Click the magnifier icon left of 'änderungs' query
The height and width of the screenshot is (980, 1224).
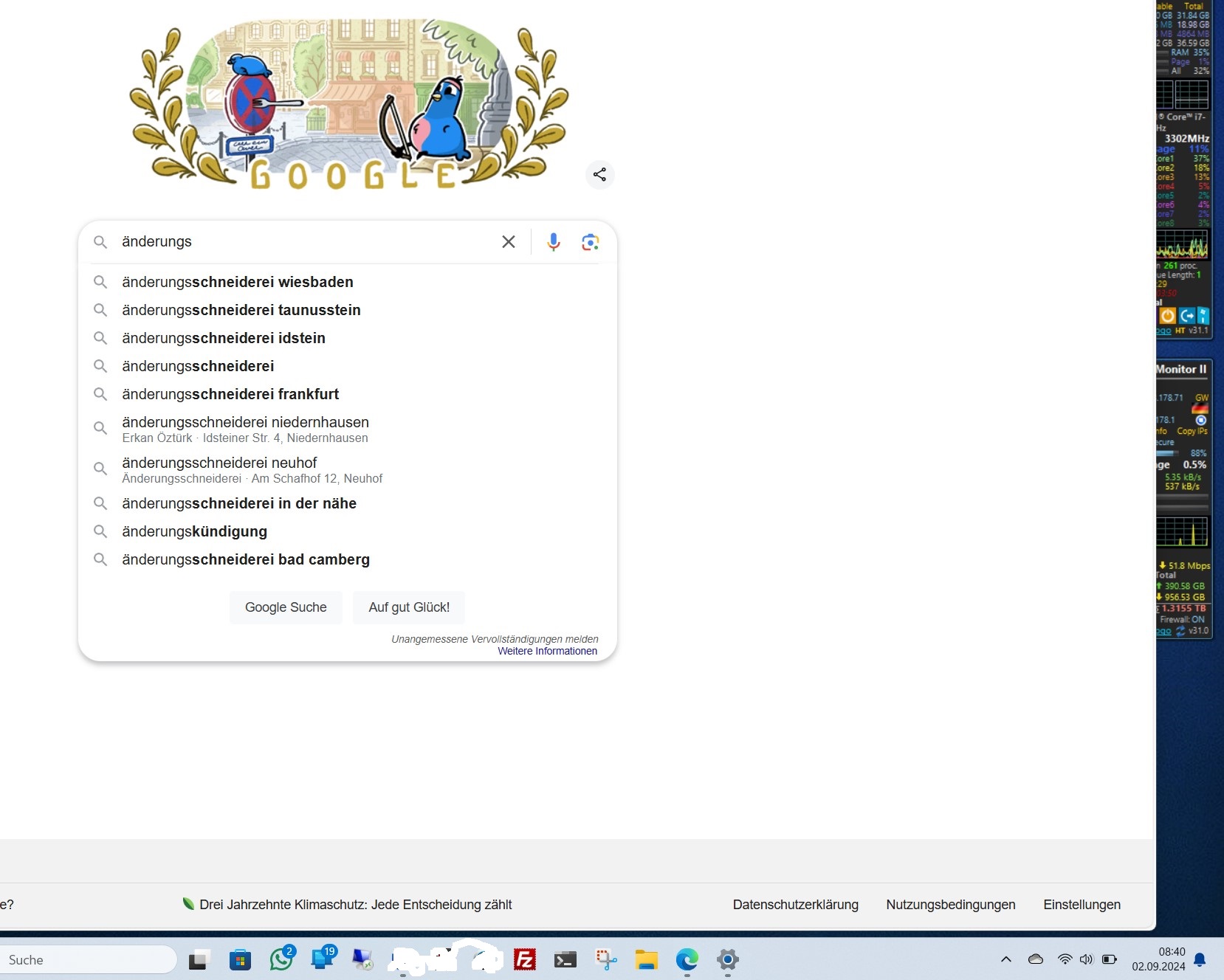point(100,241)
